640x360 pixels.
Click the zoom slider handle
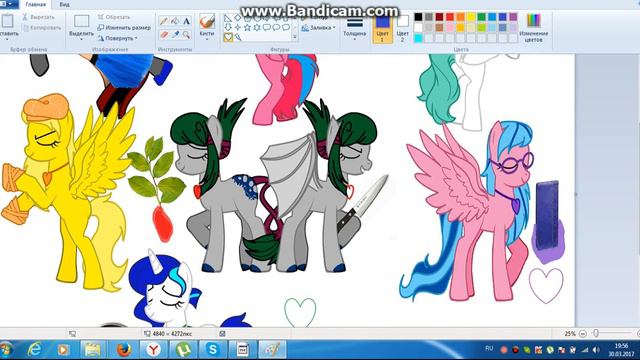click(x=596, y=333)
